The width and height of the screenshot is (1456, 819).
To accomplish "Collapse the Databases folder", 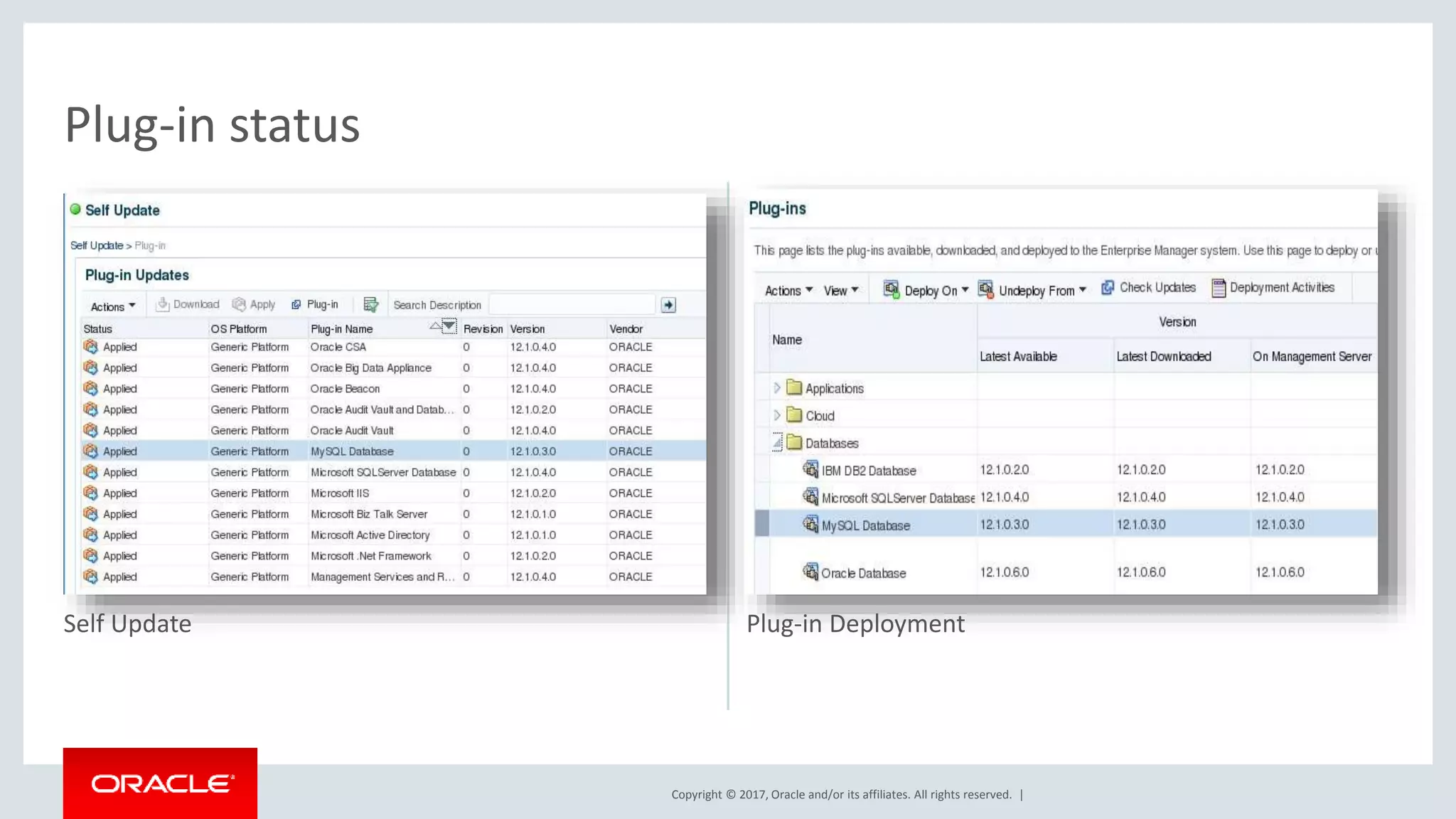I will coord(778,443).
